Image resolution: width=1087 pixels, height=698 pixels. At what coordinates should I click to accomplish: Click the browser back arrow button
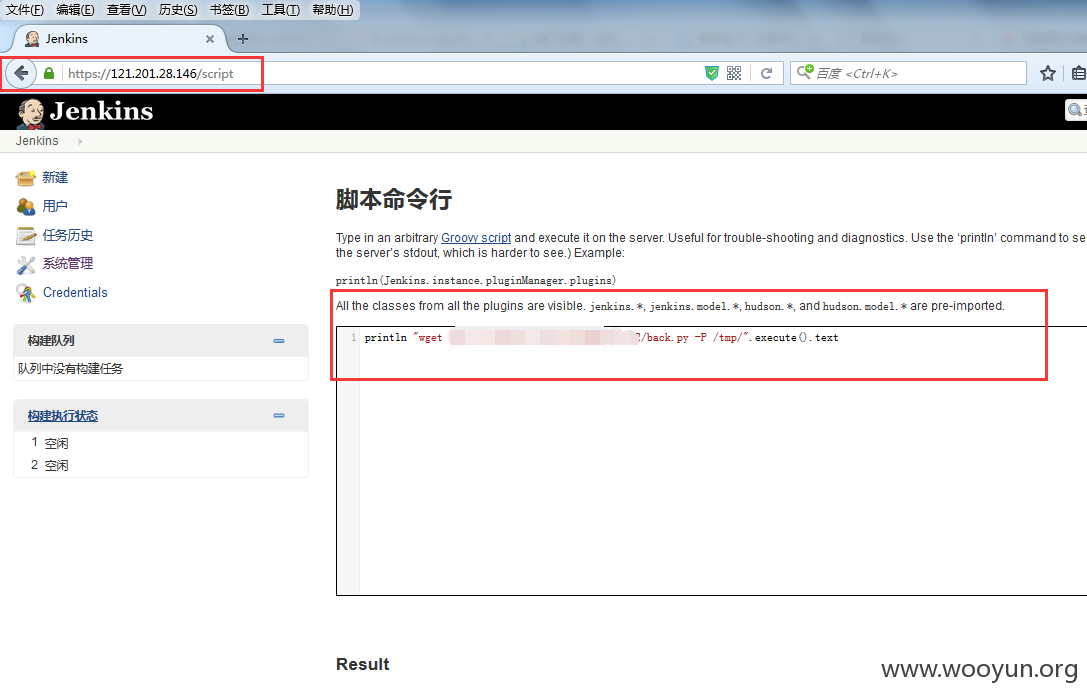(21, 73)
